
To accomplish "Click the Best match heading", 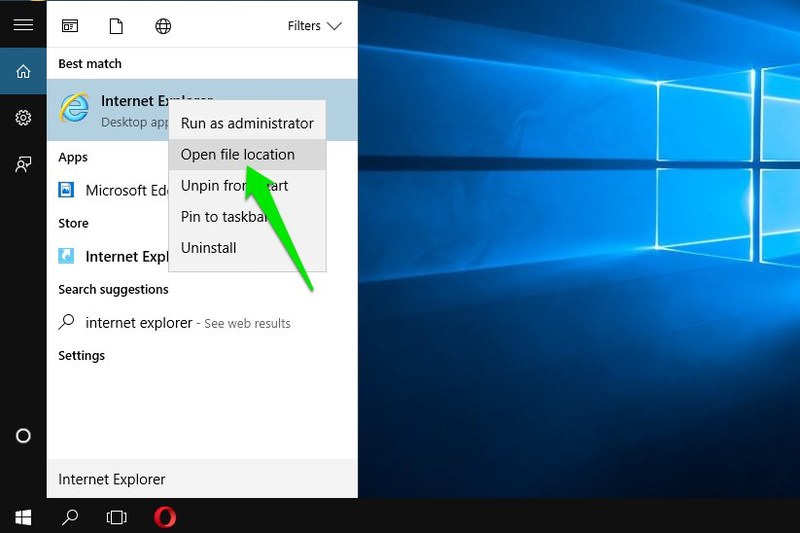I will point(90,64).
